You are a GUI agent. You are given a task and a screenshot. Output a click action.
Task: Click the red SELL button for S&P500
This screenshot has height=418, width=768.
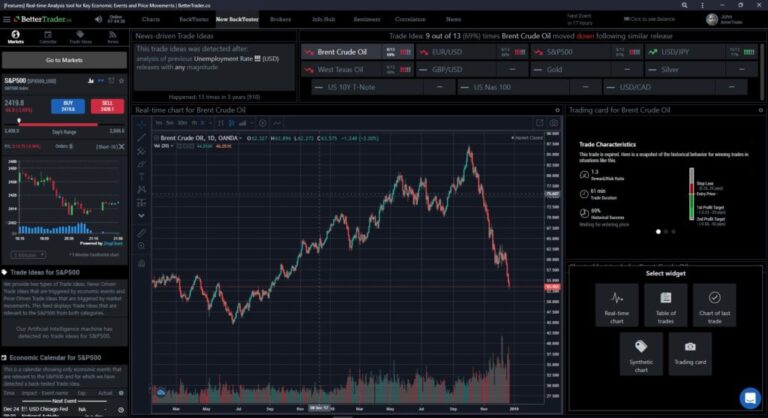coord(107,106)
